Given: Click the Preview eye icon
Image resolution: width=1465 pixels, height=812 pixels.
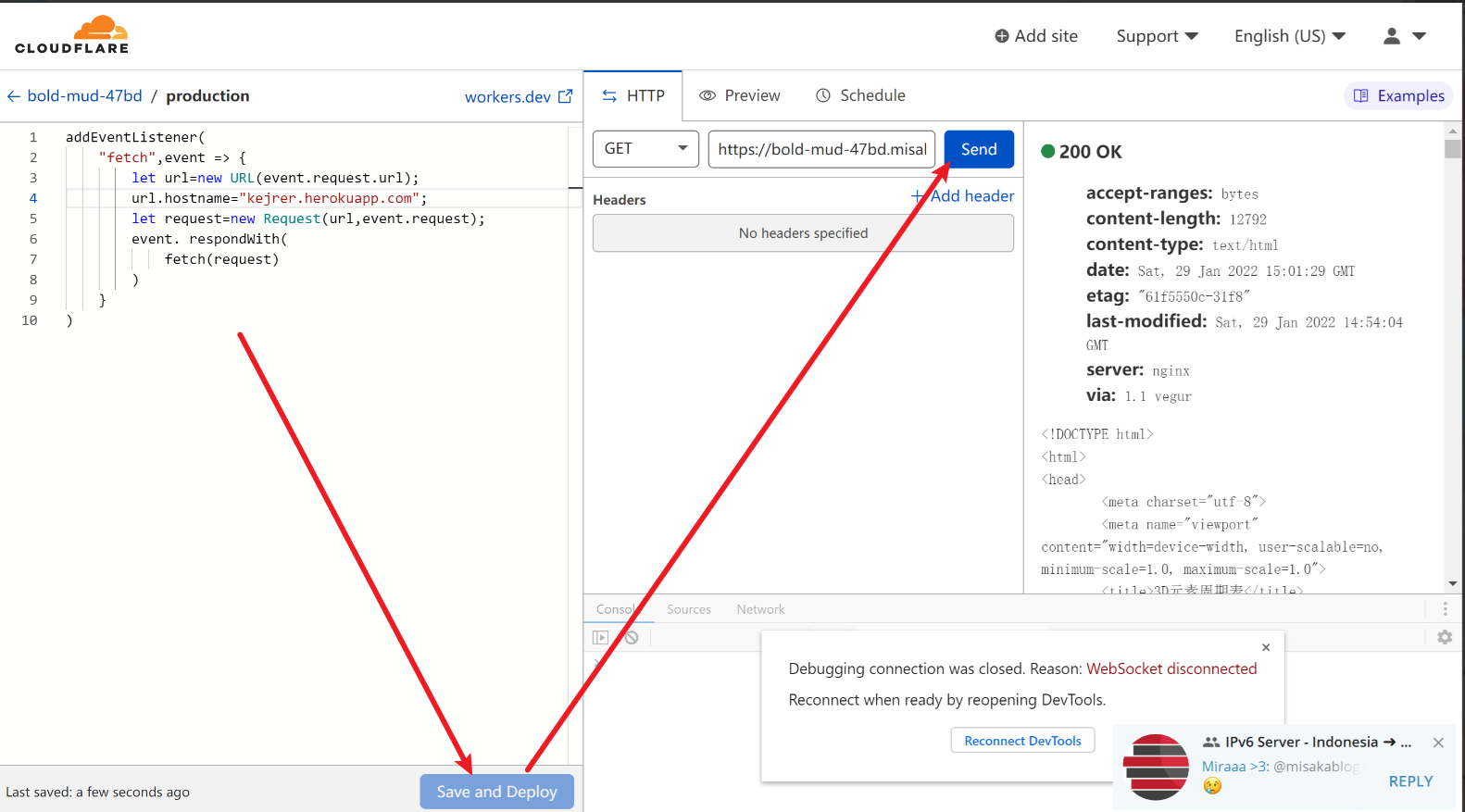Looking at the screenshot, I should pyautogui.click(x=707, y=95).
